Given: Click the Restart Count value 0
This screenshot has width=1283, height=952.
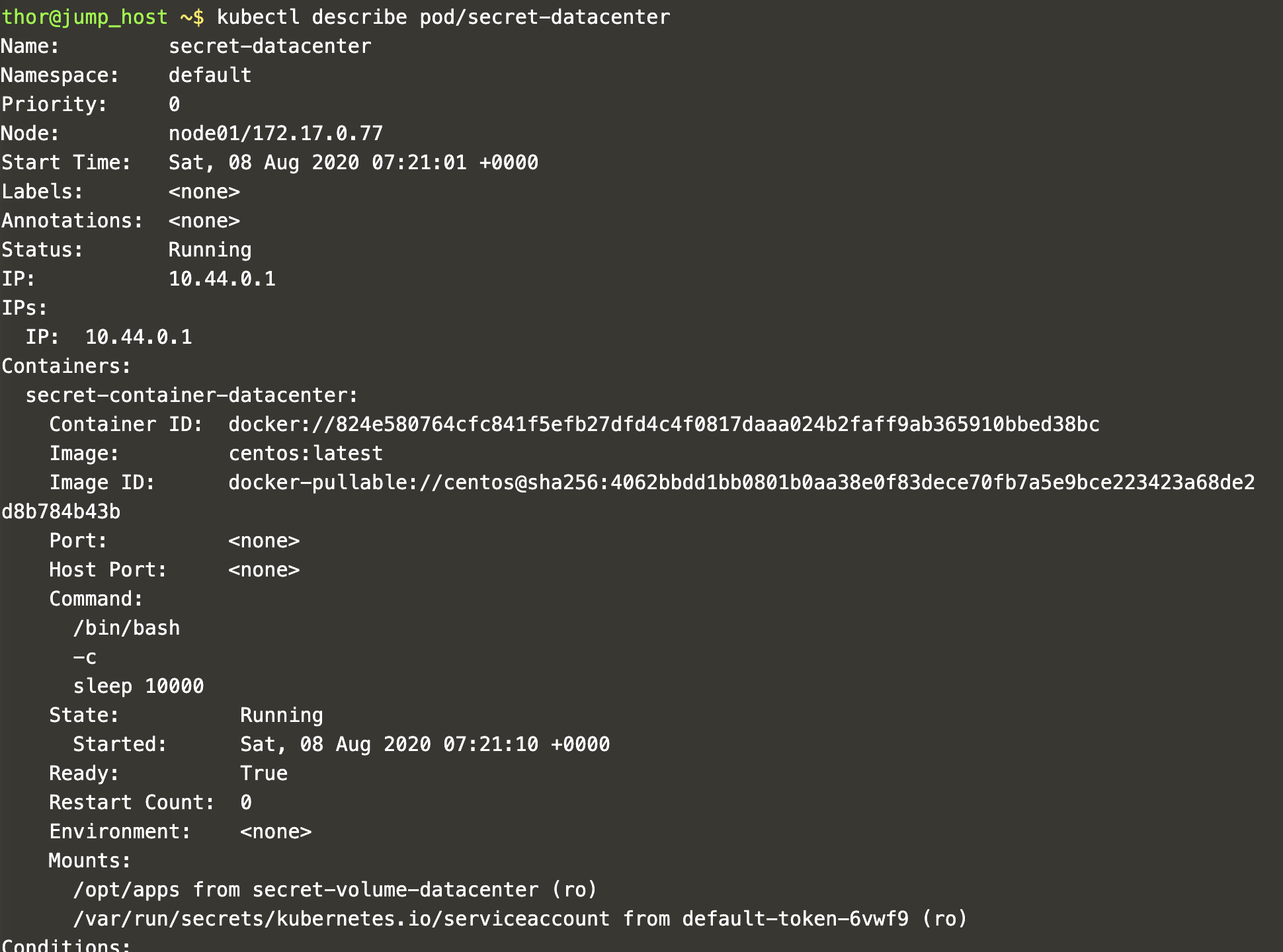Looking at the screenshot, I should point(246,803).
